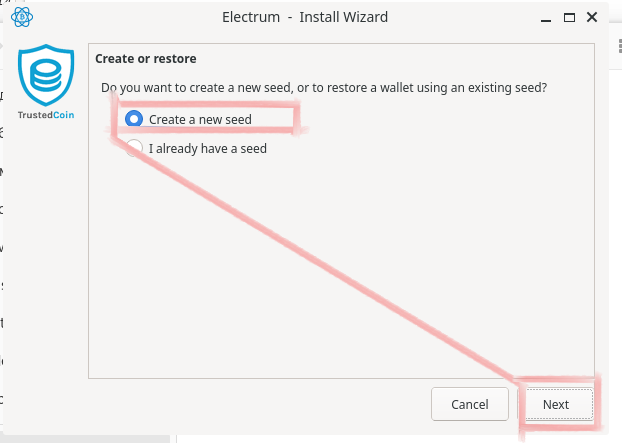
Task: Choose the "I already have a seed" radio button
Action: pyautogui.click(x=134, y=149)
